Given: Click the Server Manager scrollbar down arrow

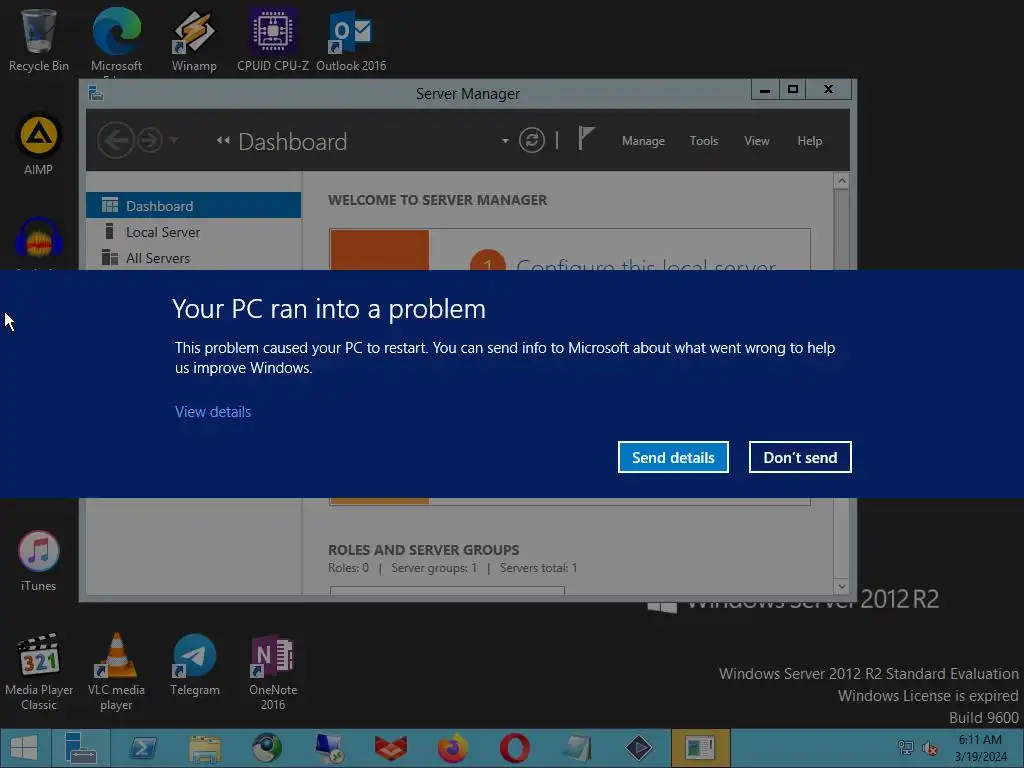Looking at the screenshot, I should [x=841, y=586].
